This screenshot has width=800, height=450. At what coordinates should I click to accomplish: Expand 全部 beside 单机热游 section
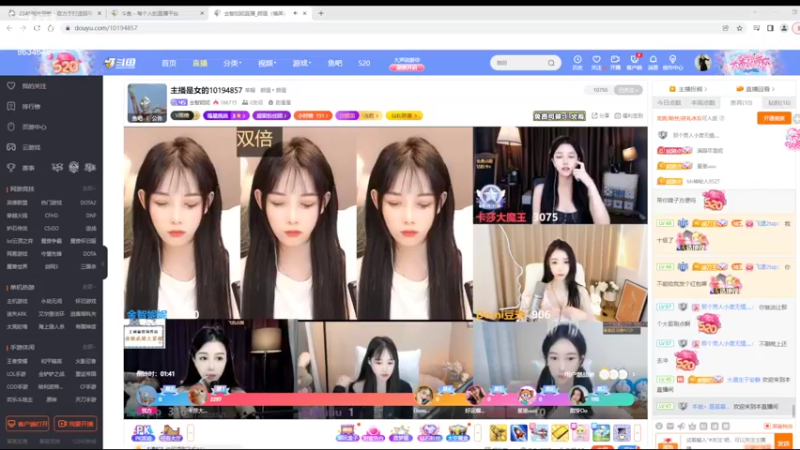89,287
